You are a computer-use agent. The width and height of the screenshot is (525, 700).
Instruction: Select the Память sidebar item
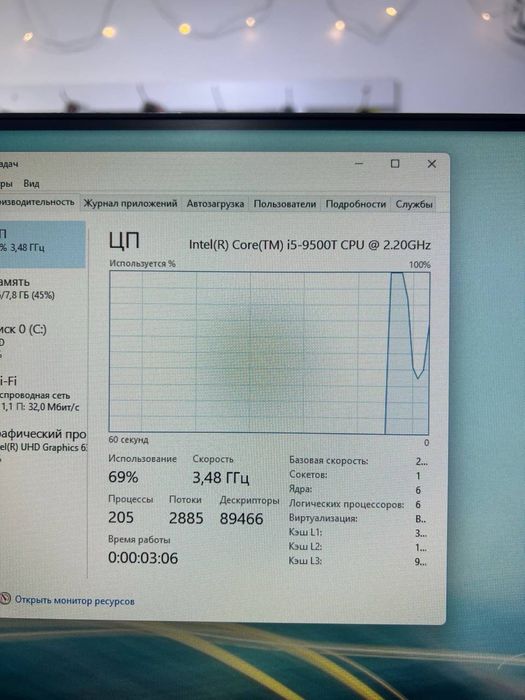tap(42, 288)
